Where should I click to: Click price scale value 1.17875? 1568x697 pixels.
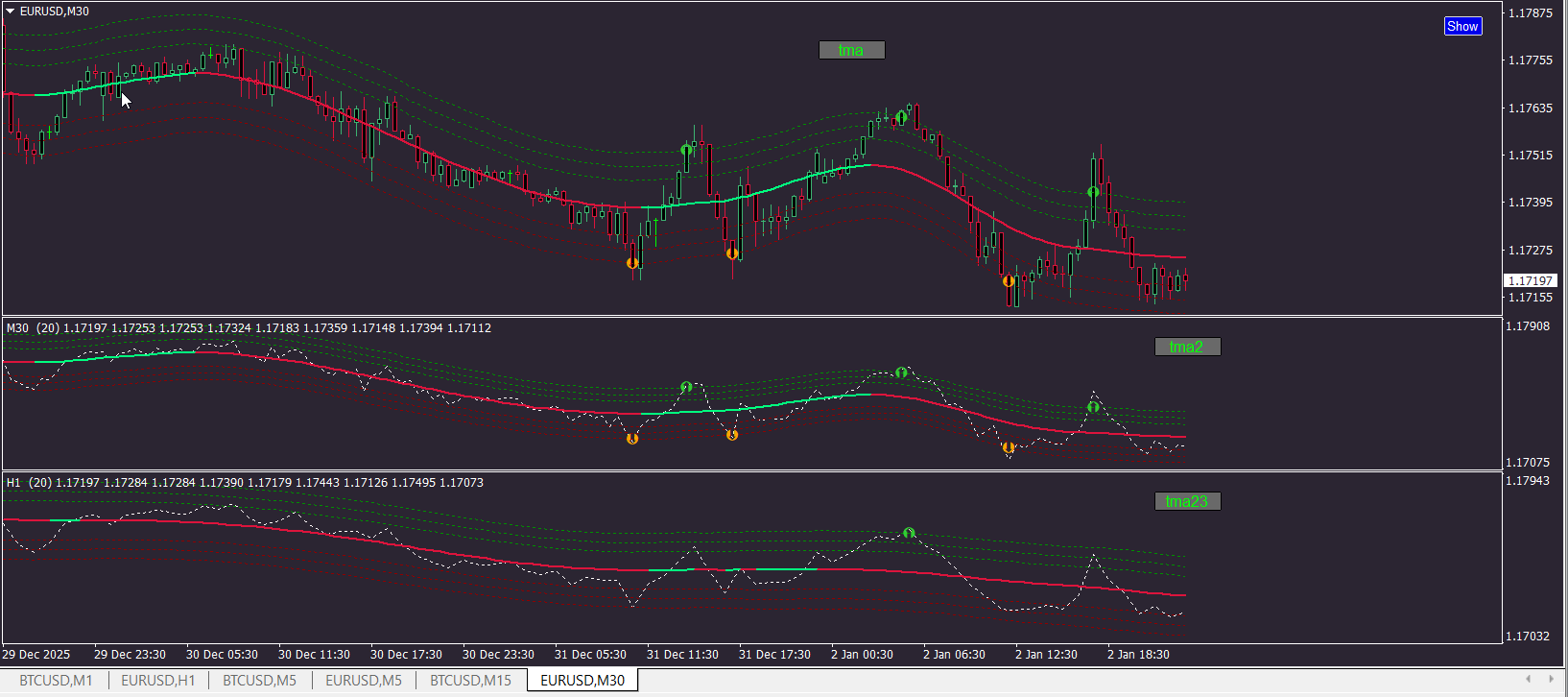coord(1531,13)
